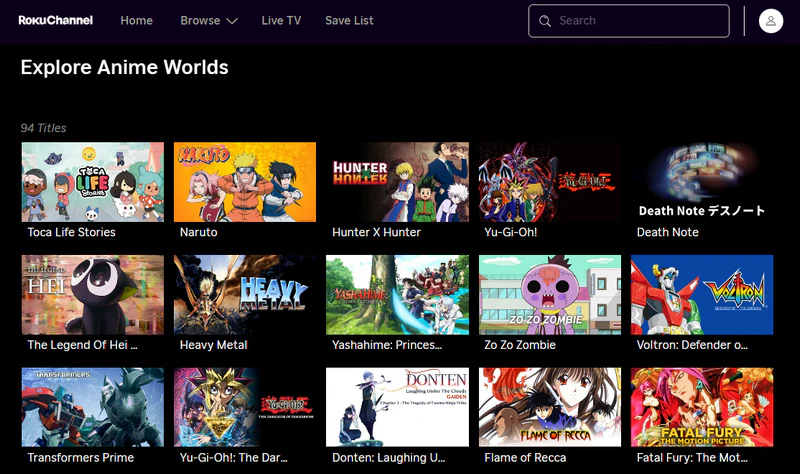
Task: Open The Legend Of Hei thumbnail
Action: click(x=93, y=295)
